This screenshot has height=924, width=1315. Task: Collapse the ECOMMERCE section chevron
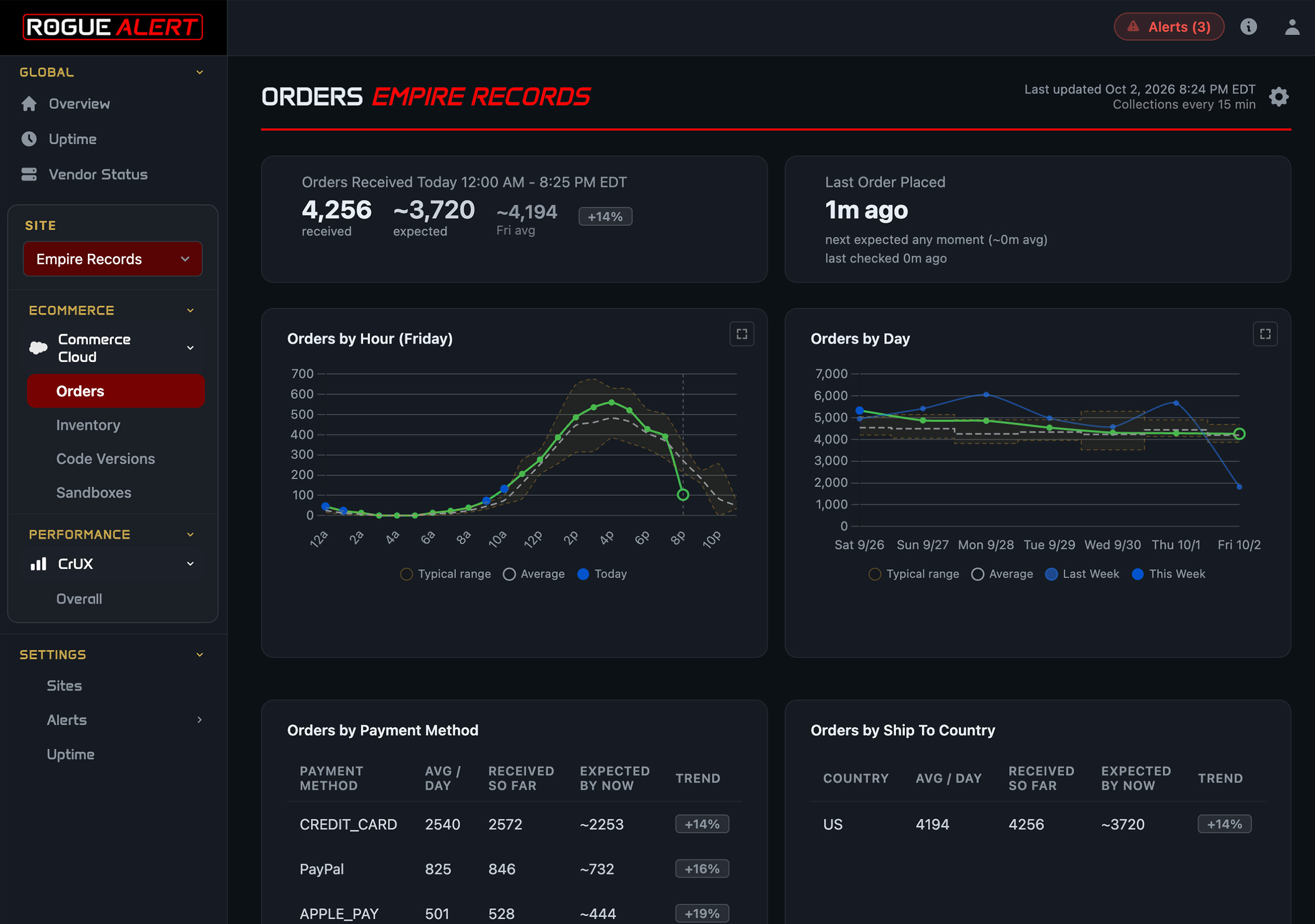point(191,310)
